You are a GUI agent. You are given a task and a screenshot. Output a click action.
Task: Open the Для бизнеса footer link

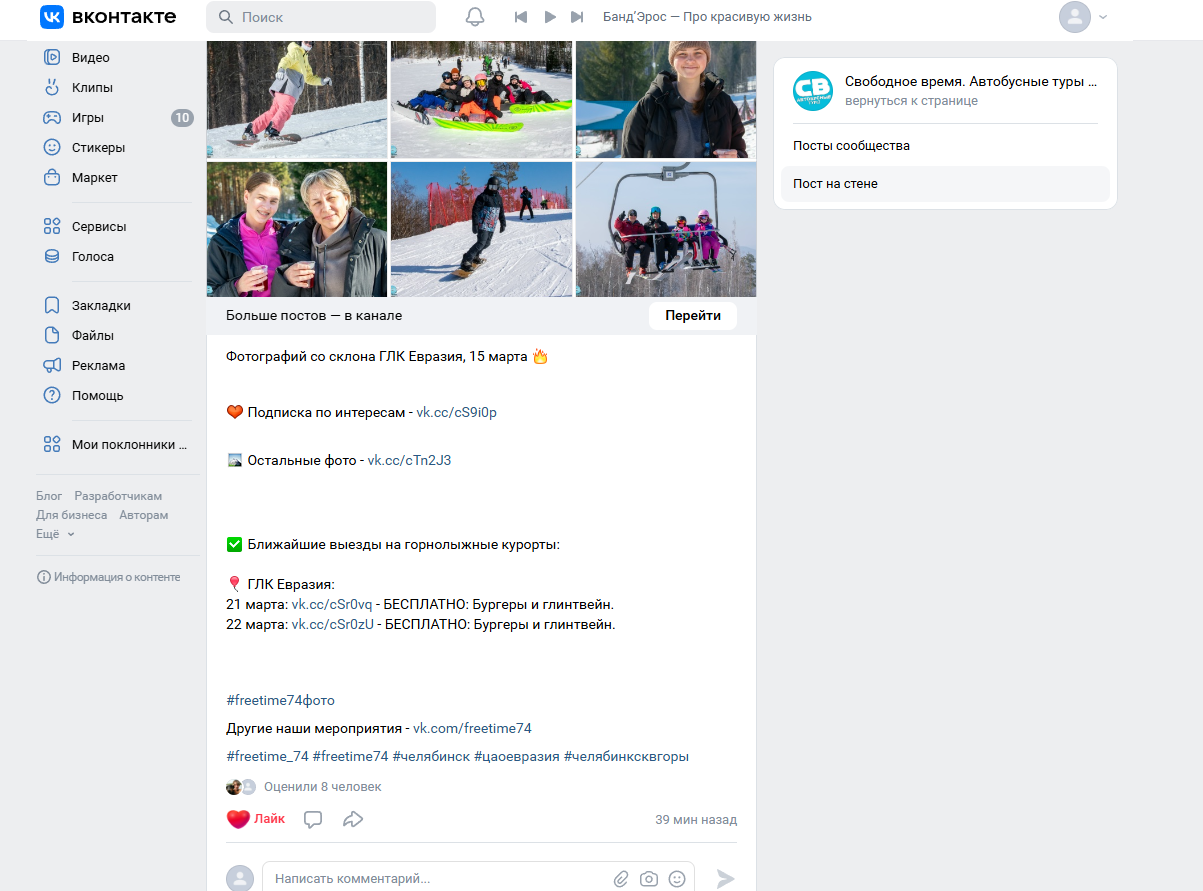[x=71, y=515]
